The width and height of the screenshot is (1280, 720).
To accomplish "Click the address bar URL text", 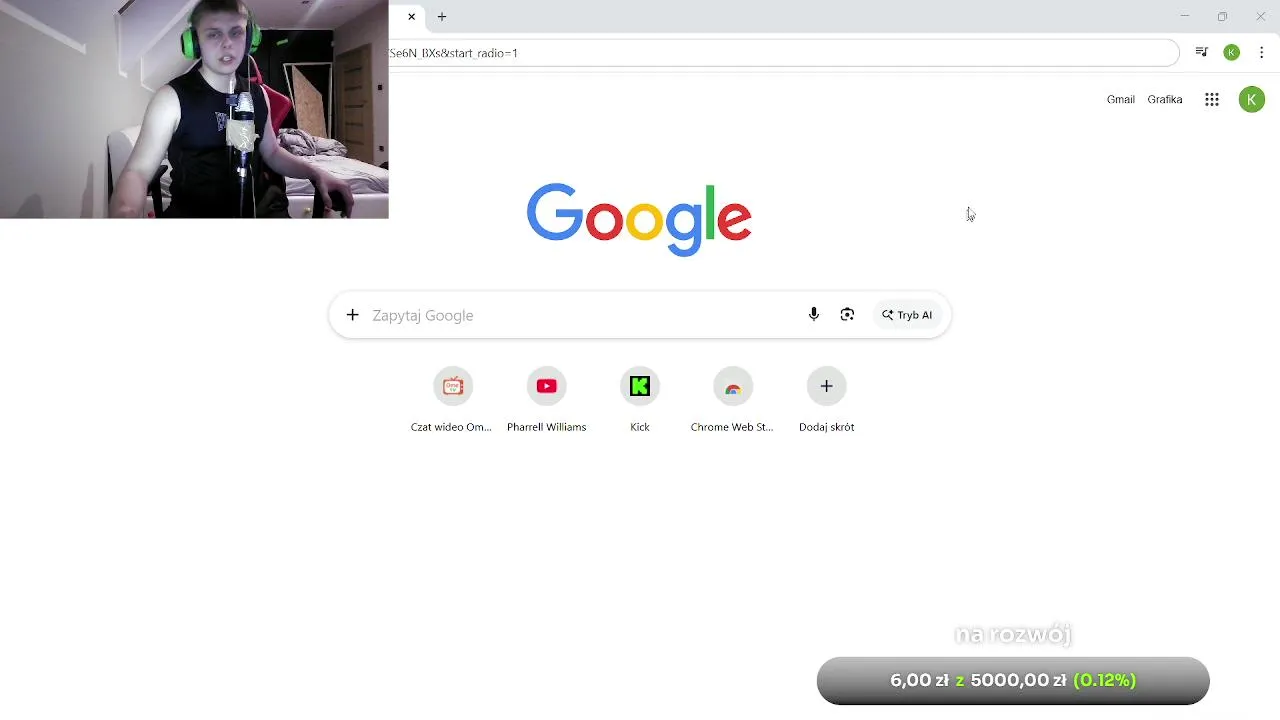I will click(453, 53).
